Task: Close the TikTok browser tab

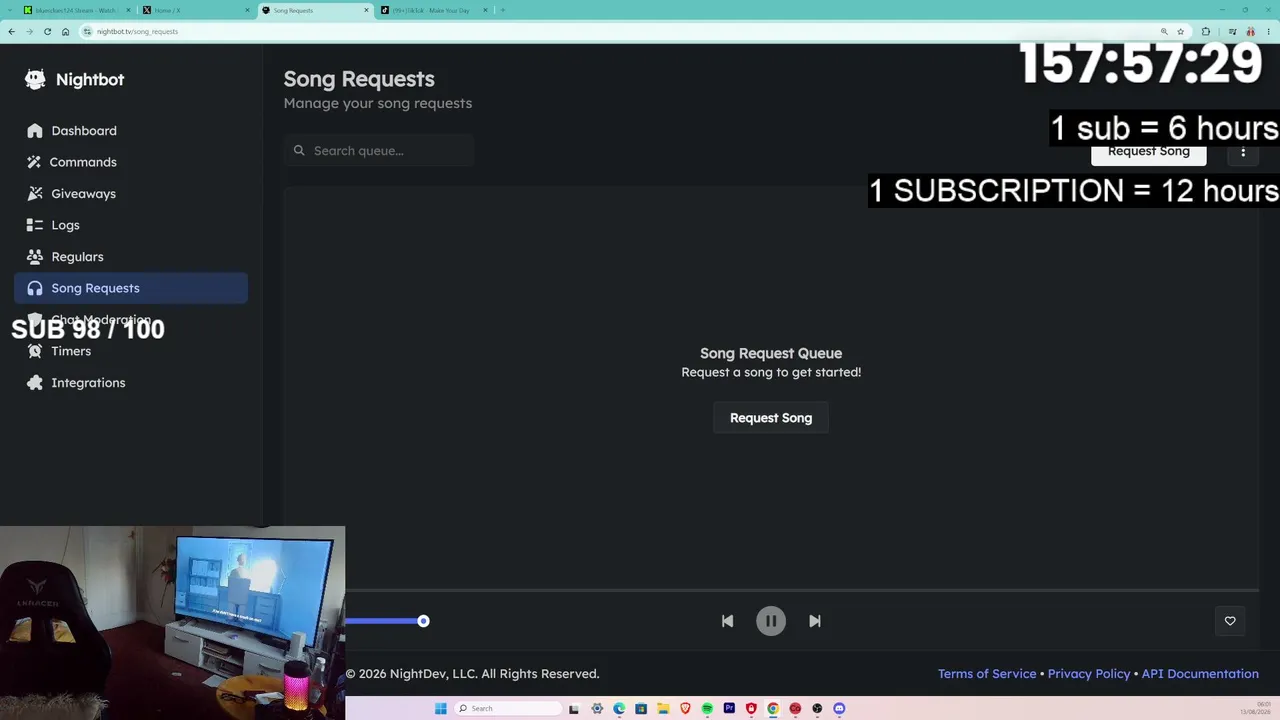Action: (486, 10)
